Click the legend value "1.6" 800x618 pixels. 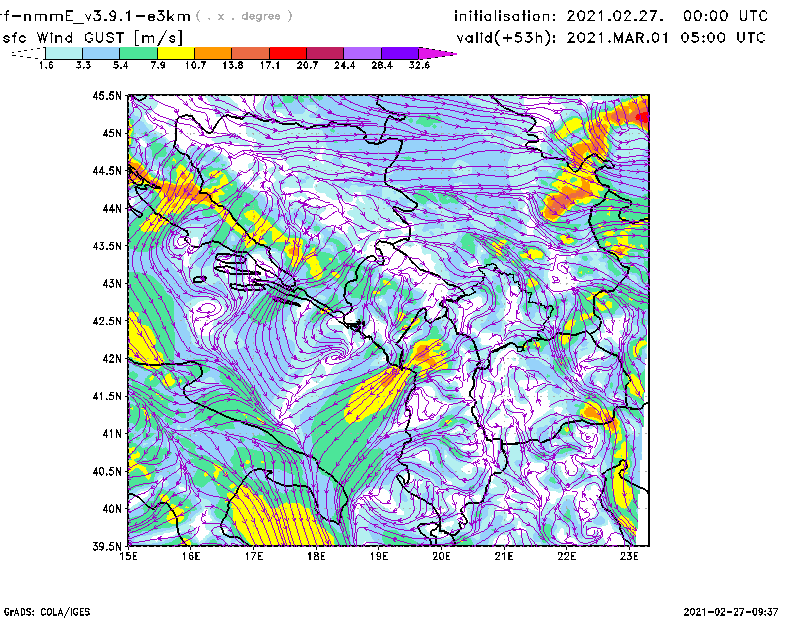point(46,65)
